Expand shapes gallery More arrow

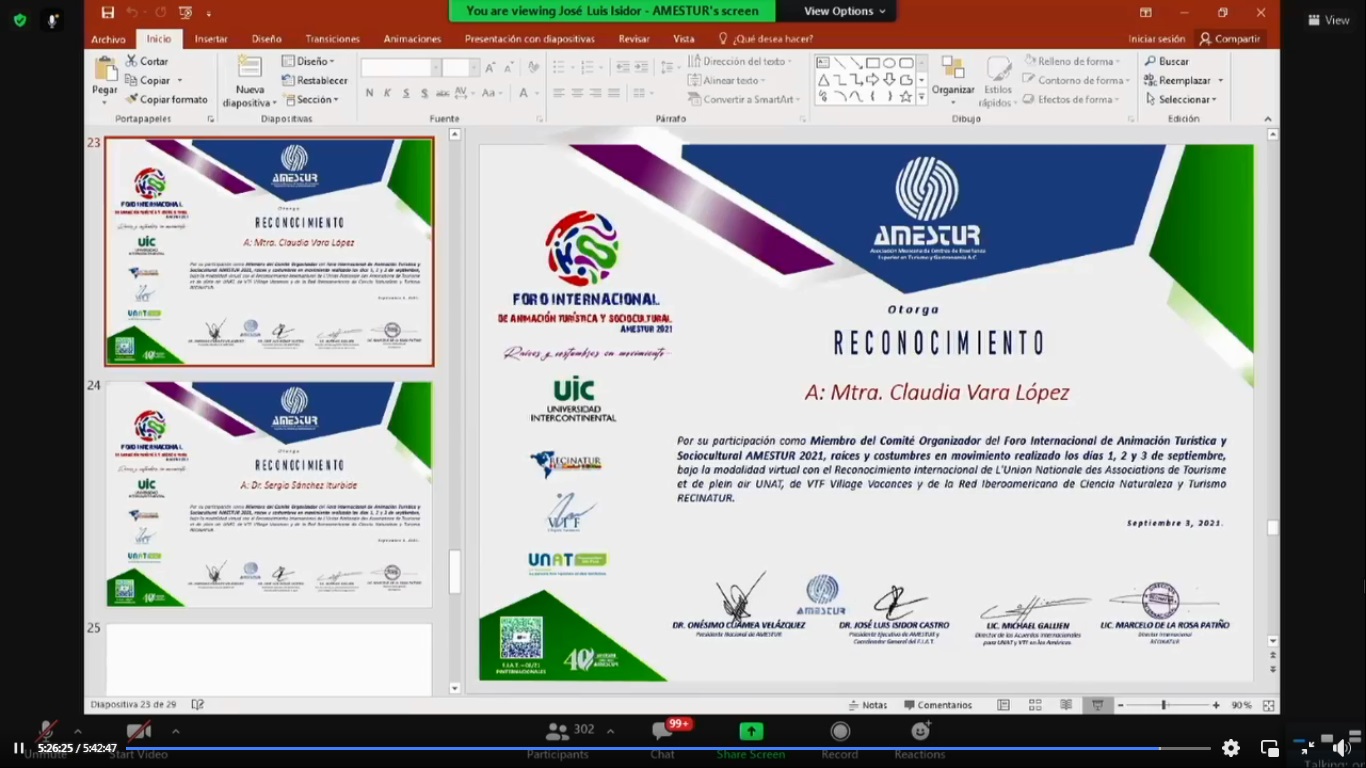(922, 97)
